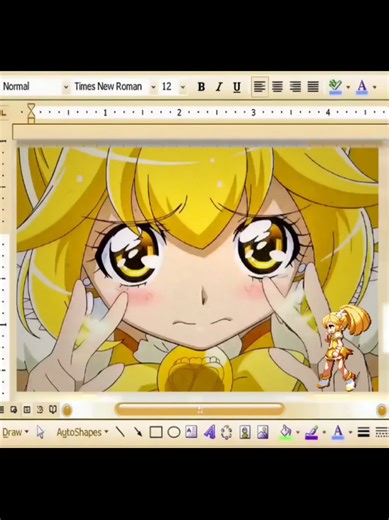Click the first line indent marker on ruler
Screen dimensions: 389x520
(x=31, y=107)
